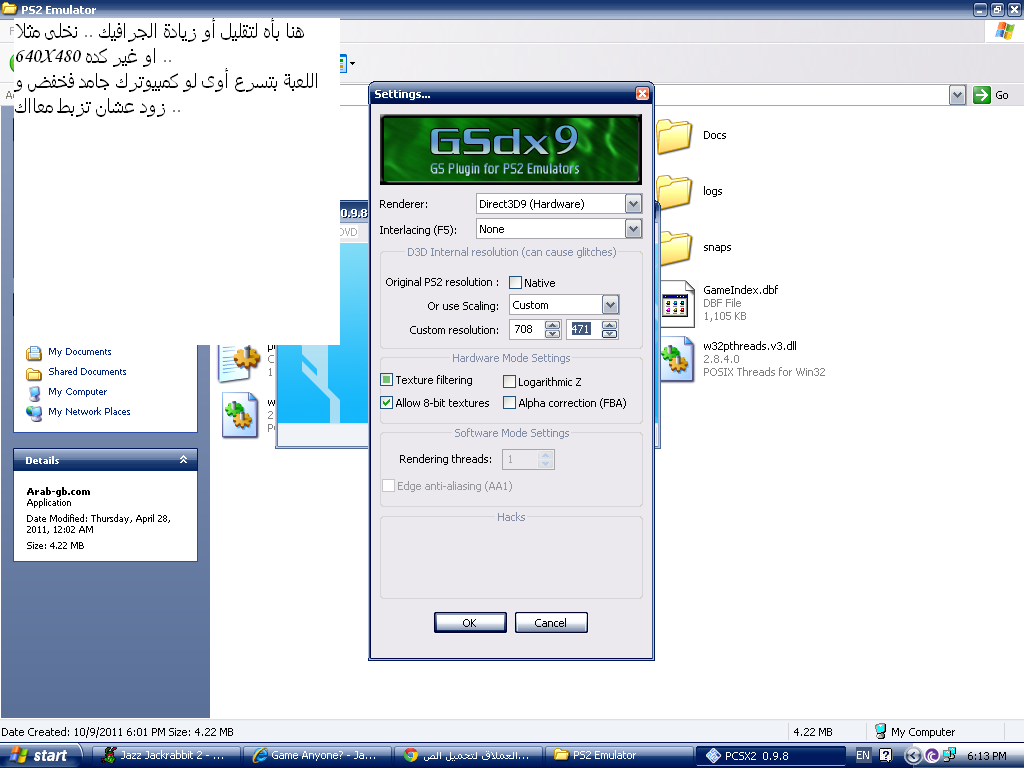Increase custom resolution width with up arrow
1024x768 pixels.
(x=552, y=325)
